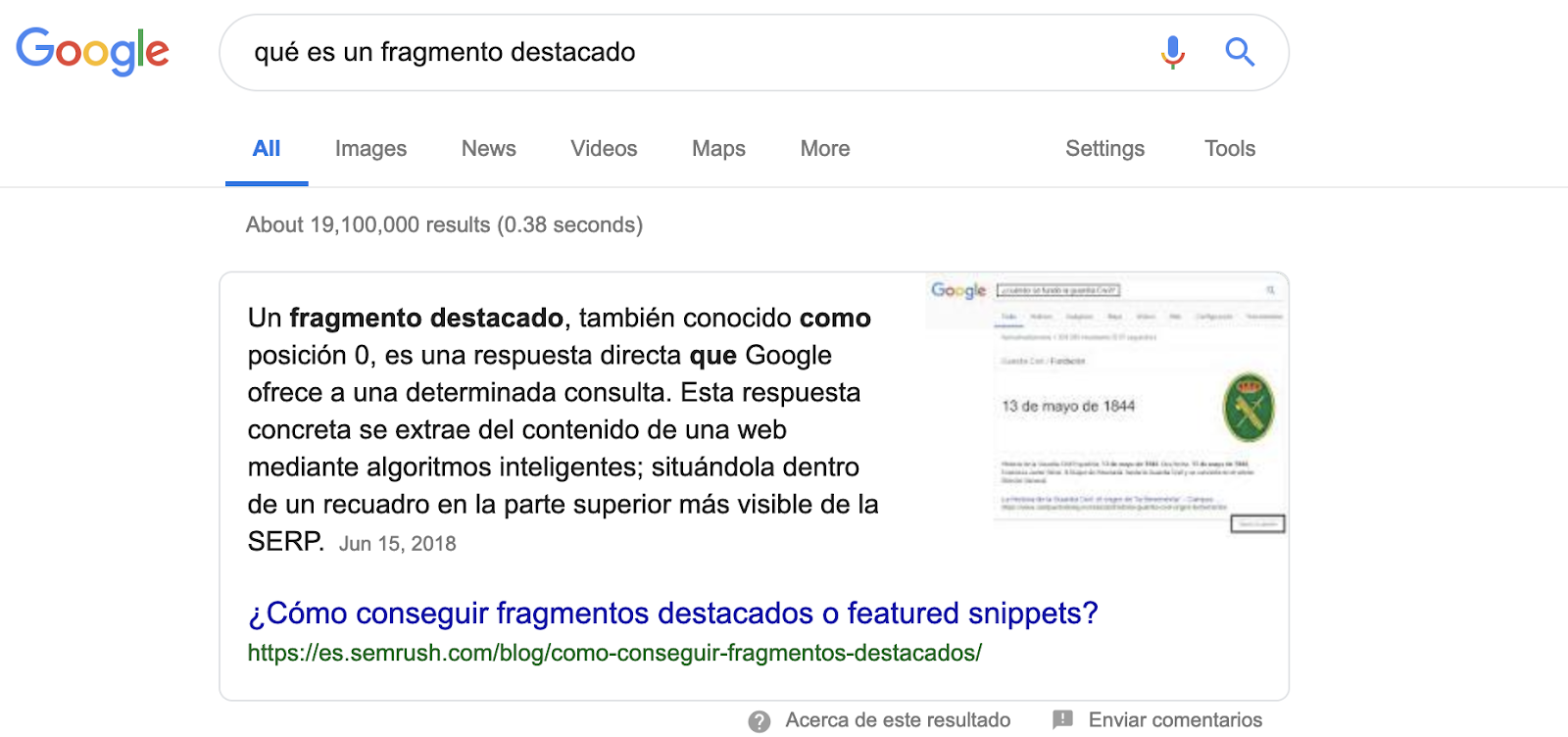Open the '¿Cómo conseguir fragmentos destacados' link
The width and height of the screenshot is (1568, 737).
click(x=672, y=614)
